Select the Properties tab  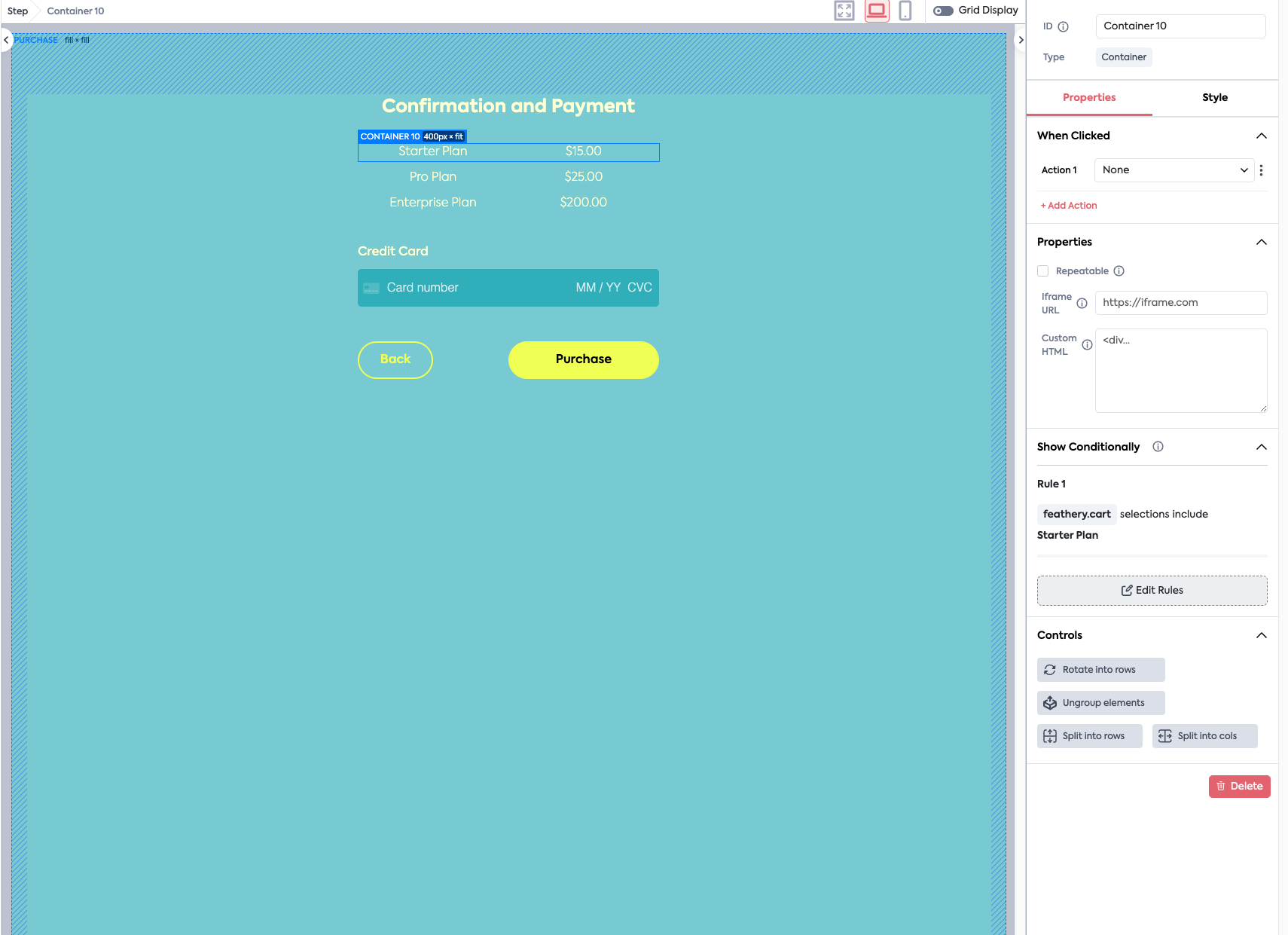(1089, 97)
